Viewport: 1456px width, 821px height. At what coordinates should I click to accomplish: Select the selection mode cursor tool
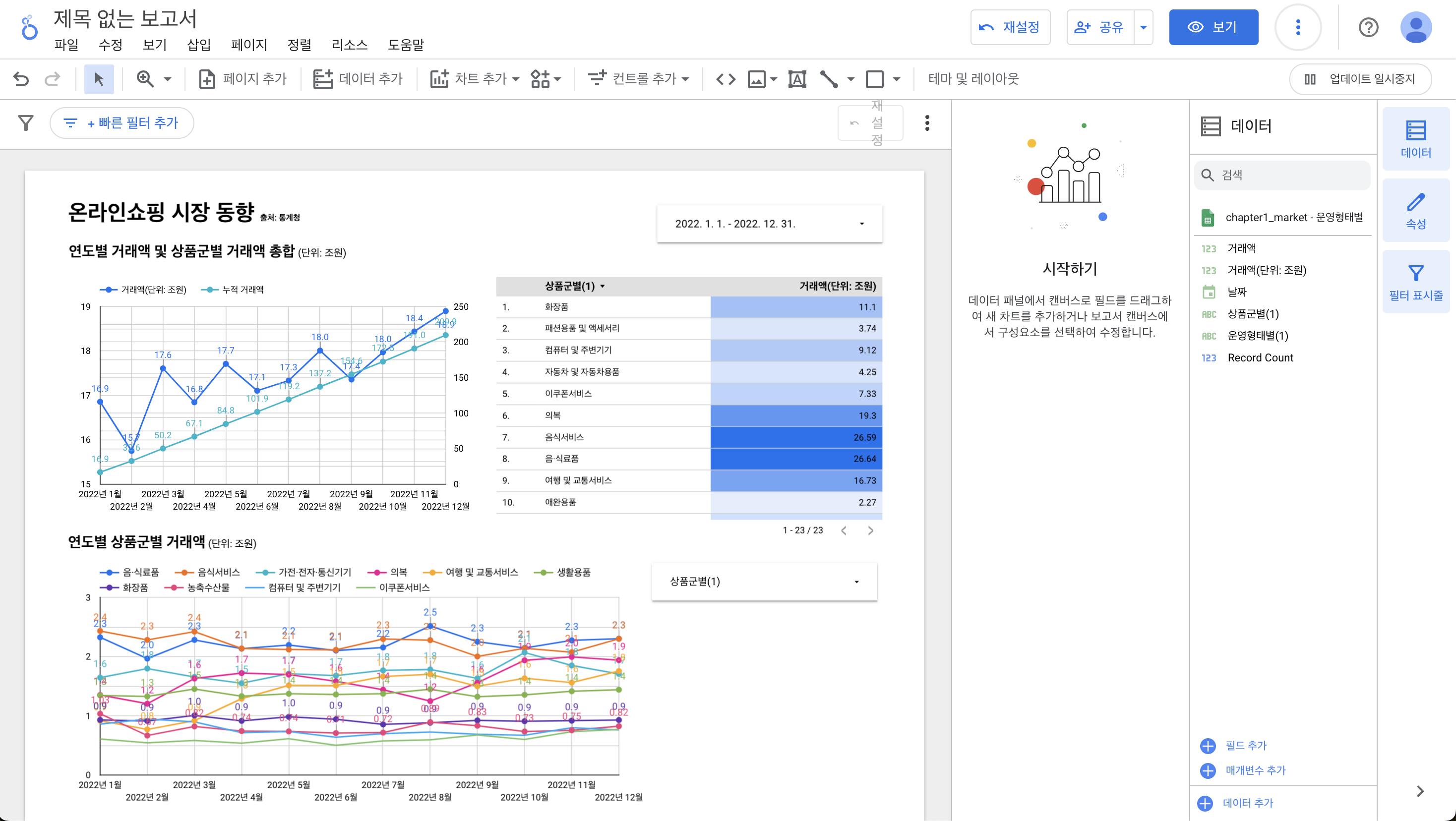point(99,79)
